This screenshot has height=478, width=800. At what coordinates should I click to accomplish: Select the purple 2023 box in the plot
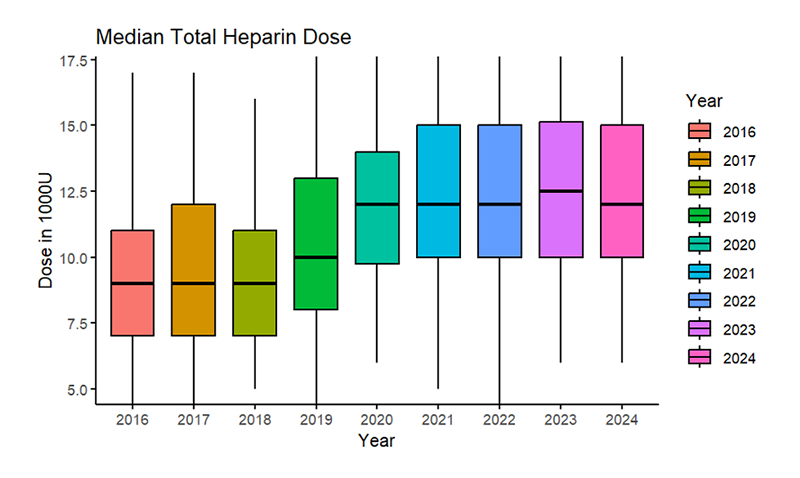point(561,189)
